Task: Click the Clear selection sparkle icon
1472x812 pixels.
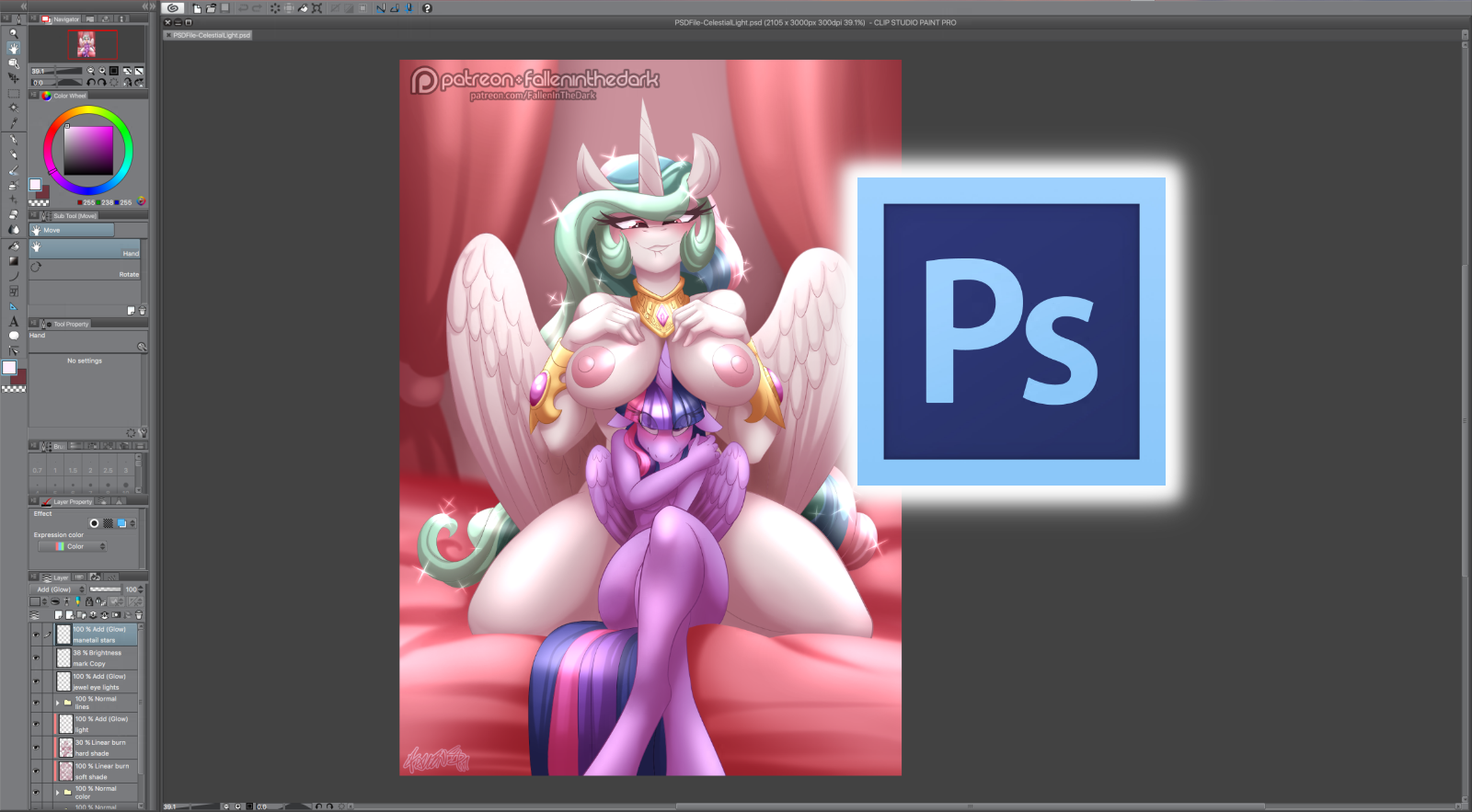Action: pos(275,8)
